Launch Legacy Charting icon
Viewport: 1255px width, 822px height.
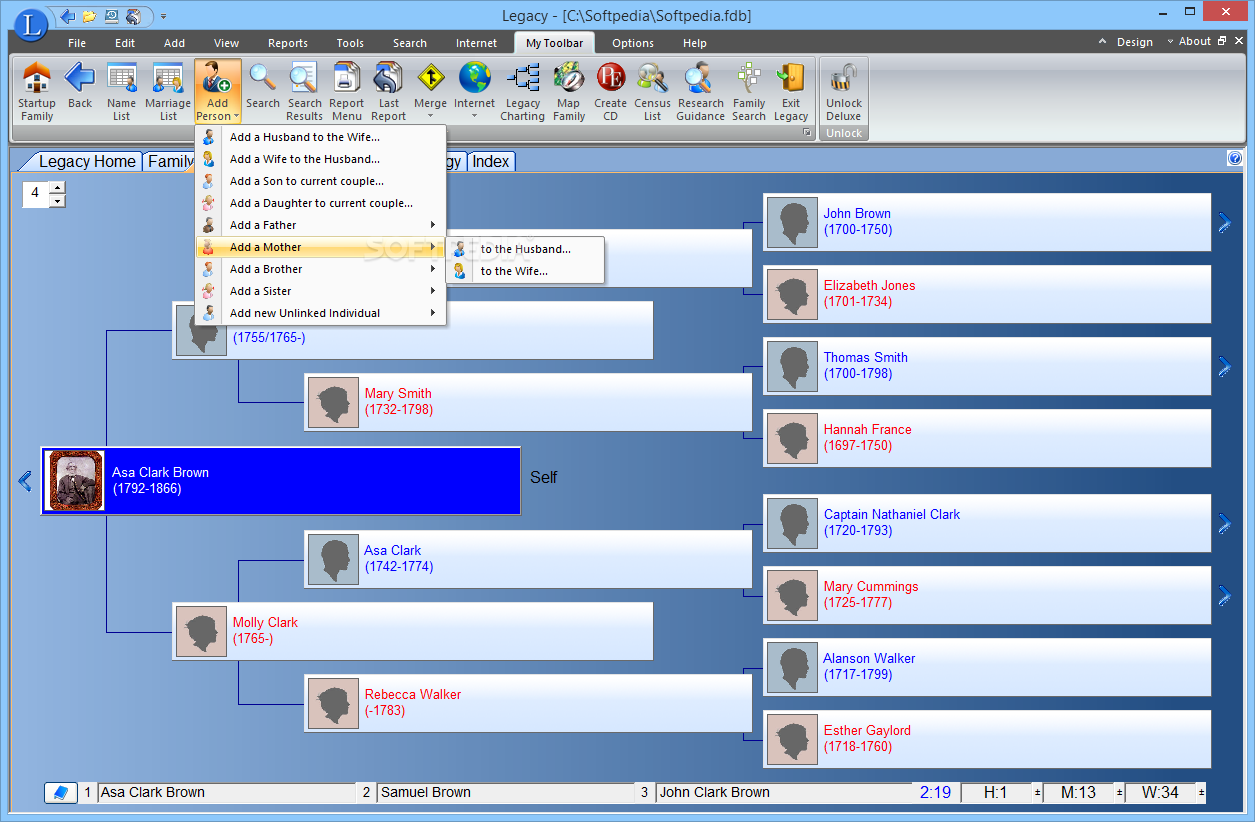(522, 91)
